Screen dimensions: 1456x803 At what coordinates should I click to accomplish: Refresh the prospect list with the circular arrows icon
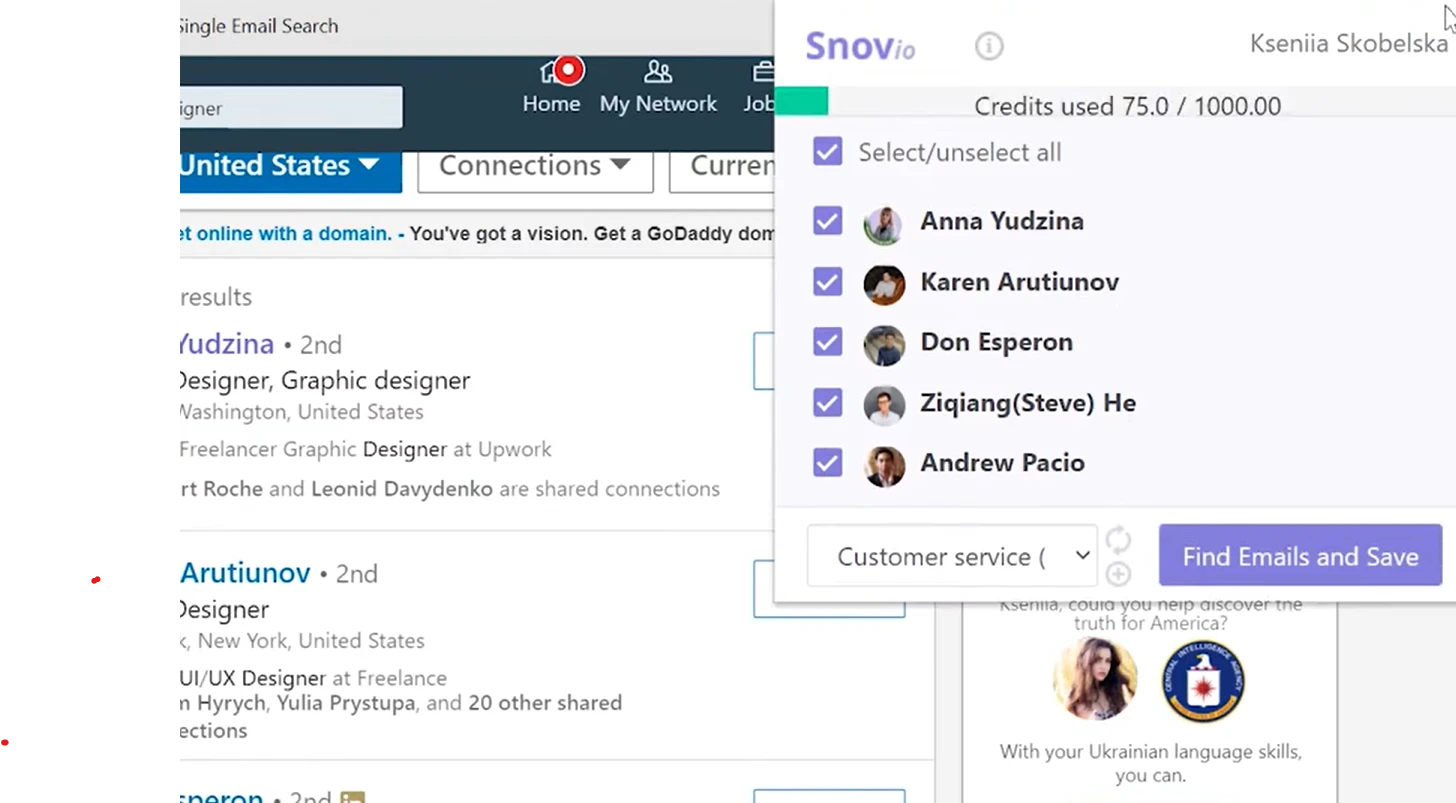point(1118,540)
